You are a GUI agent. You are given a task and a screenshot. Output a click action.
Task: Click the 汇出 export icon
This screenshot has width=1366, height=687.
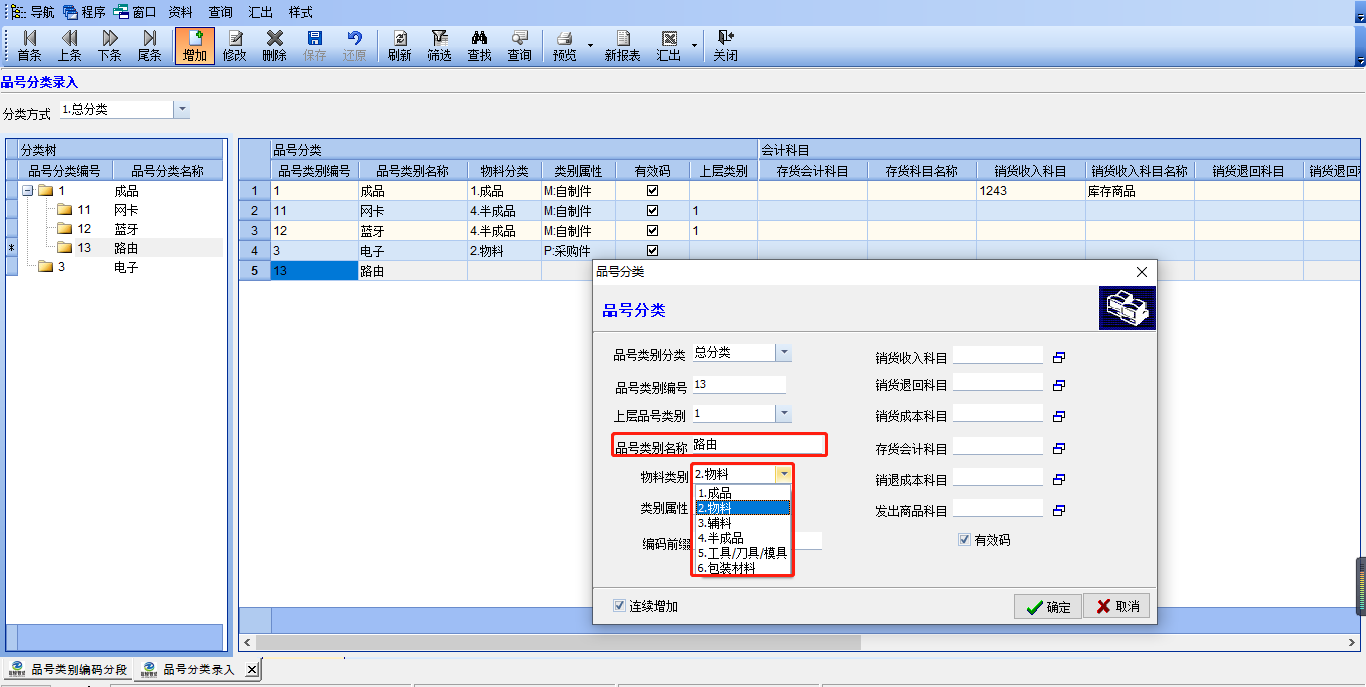pos(669,46)
